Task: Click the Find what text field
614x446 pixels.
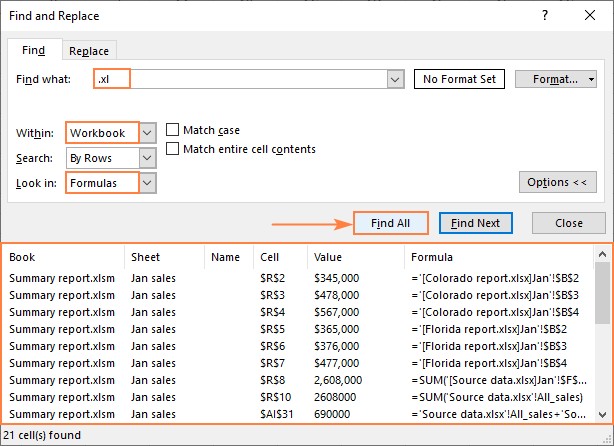Action: 240,79
